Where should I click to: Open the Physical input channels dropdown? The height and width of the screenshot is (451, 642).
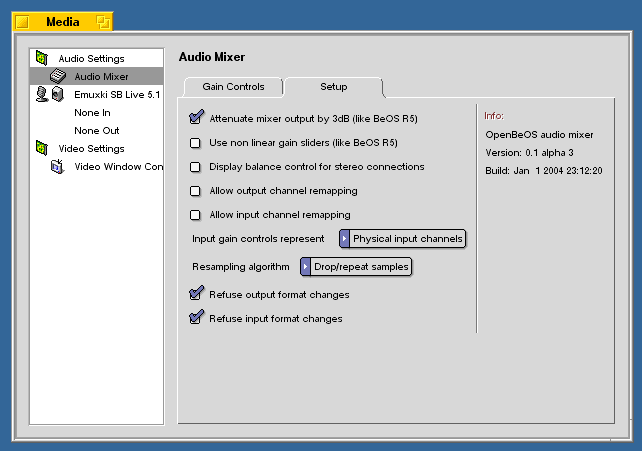(x=402, y=239)
